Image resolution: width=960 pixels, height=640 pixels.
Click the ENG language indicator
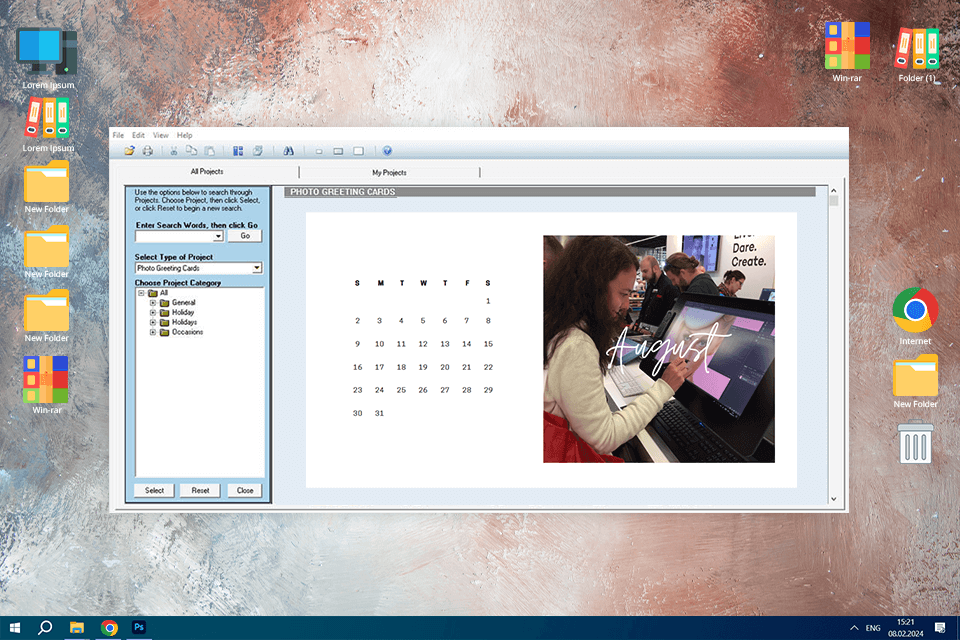(873, 628)
